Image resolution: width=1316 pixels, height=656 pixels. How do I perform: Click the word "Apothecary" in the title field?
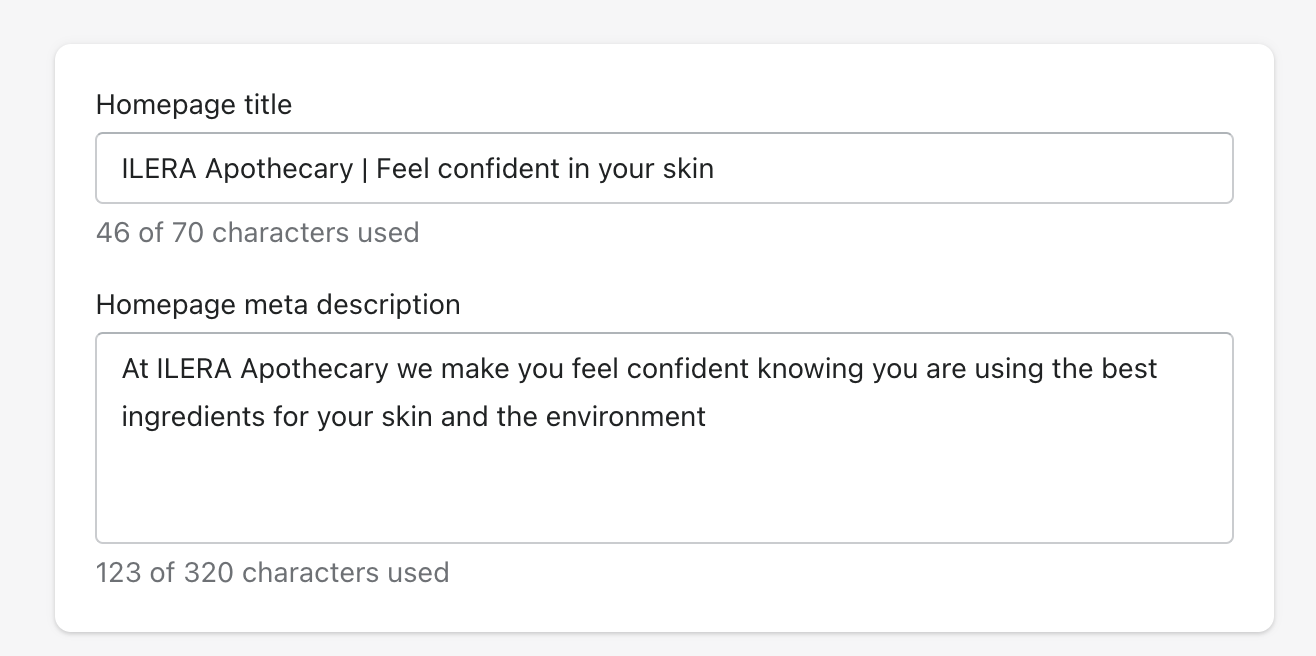click(x=279, y=168)
